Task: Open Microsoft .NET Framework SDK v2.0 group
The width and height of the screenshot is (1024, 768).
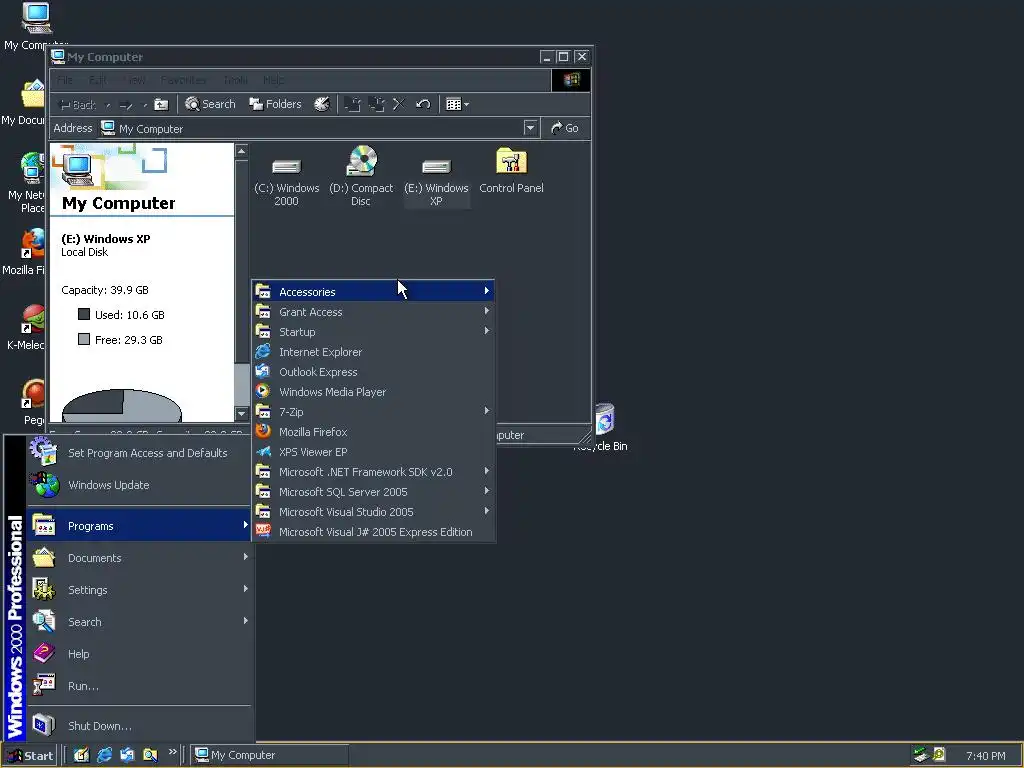Action: [x=374, y=472]
